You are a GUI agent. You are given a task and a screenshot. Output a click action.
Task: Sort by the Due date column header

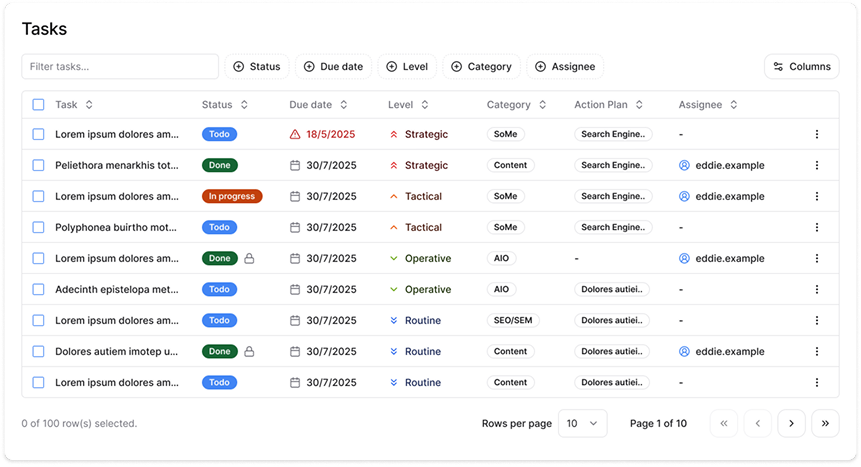[x=318, y=104]
